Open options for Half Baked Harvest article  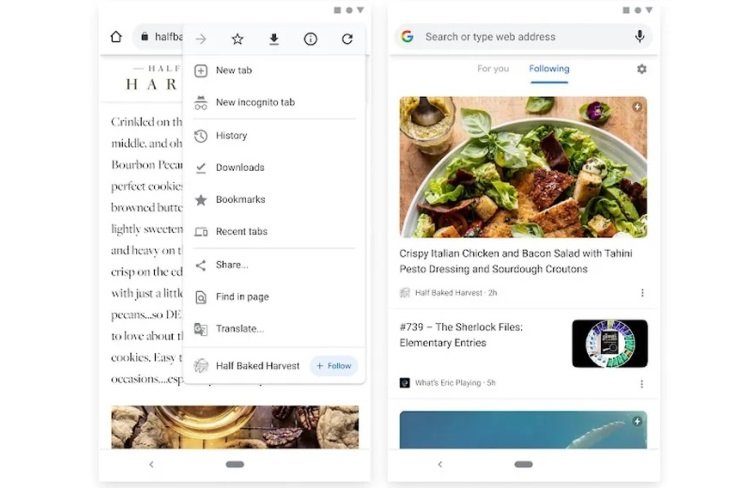[642, 293]
